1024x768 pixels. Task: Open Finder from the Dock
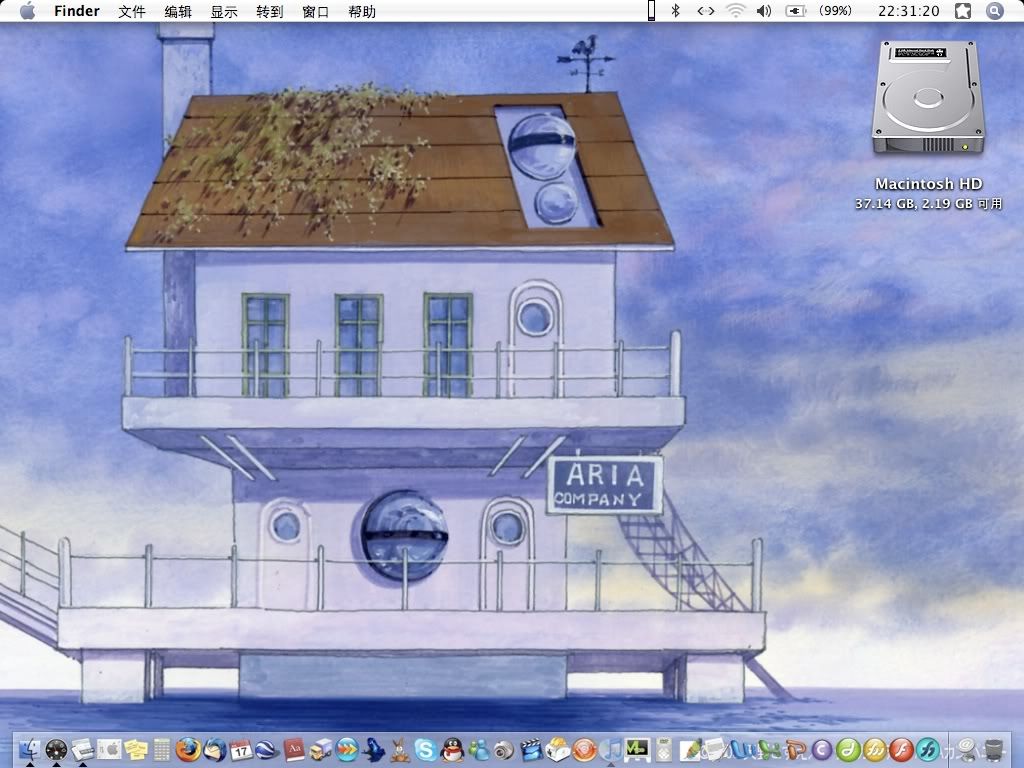pos(30,750)
